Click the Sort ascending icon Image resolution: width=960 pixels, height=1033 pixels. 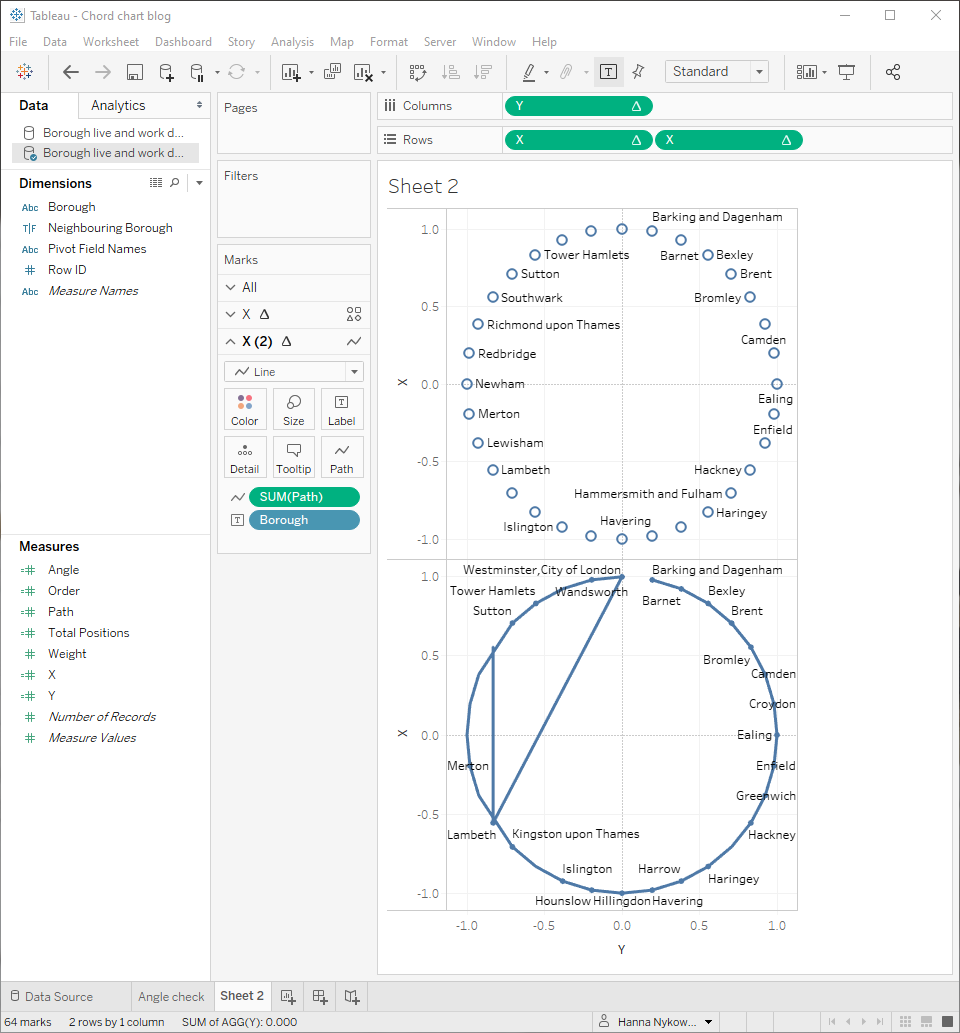coord(451,72)
